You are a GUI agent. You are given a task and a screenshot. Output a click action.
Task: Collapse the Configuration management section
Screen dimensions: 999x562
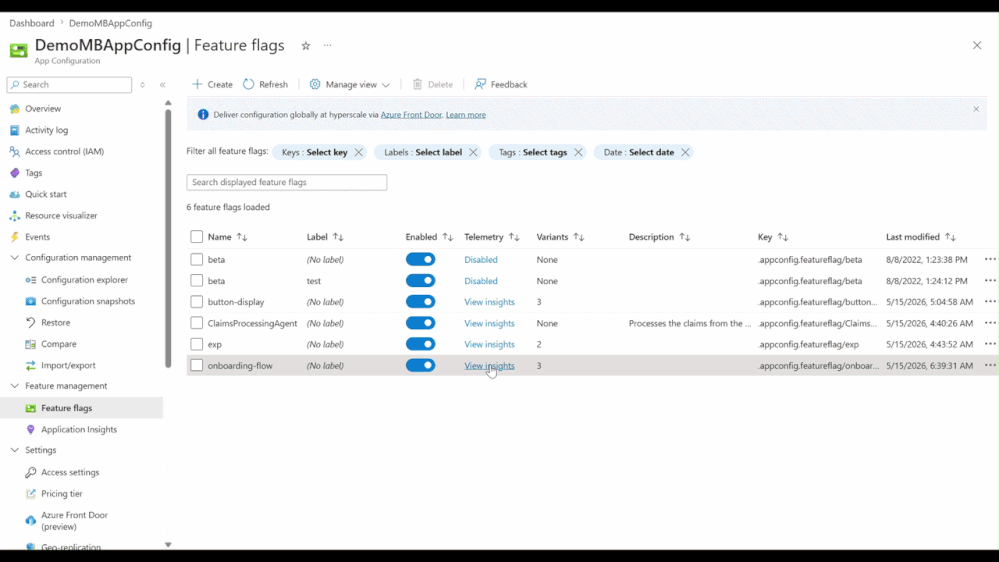tap(15, 257)
